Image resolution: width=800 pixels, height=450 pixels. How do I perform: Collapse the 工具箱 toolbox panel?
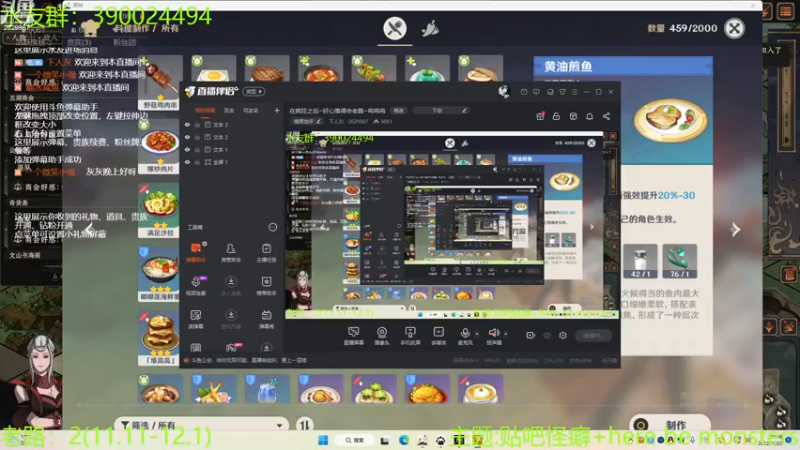coord(273,227)
